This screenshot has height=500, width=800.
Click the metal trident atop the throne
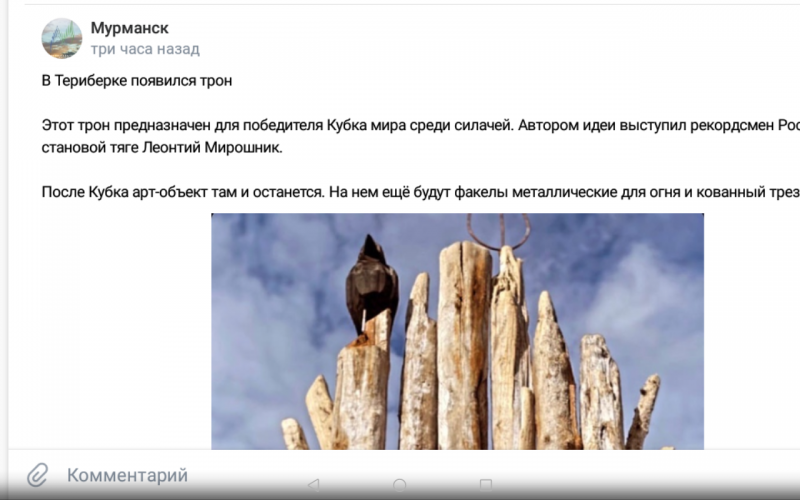pyautogui.click(x=499, y=231)
